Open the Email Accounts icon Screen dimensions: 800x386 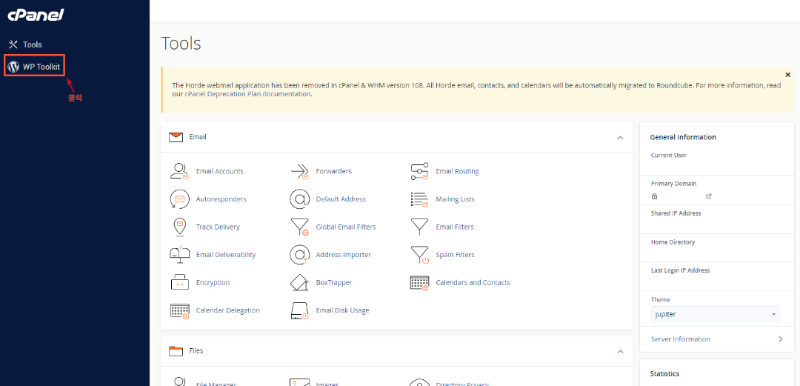coord(179,171)
